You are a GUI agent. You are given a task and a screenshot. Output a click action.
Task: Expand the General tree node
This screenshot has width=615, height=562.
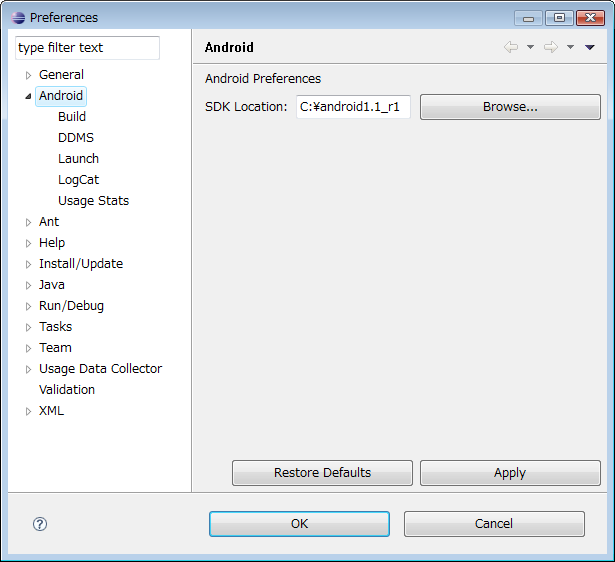(x=28, y=75)
